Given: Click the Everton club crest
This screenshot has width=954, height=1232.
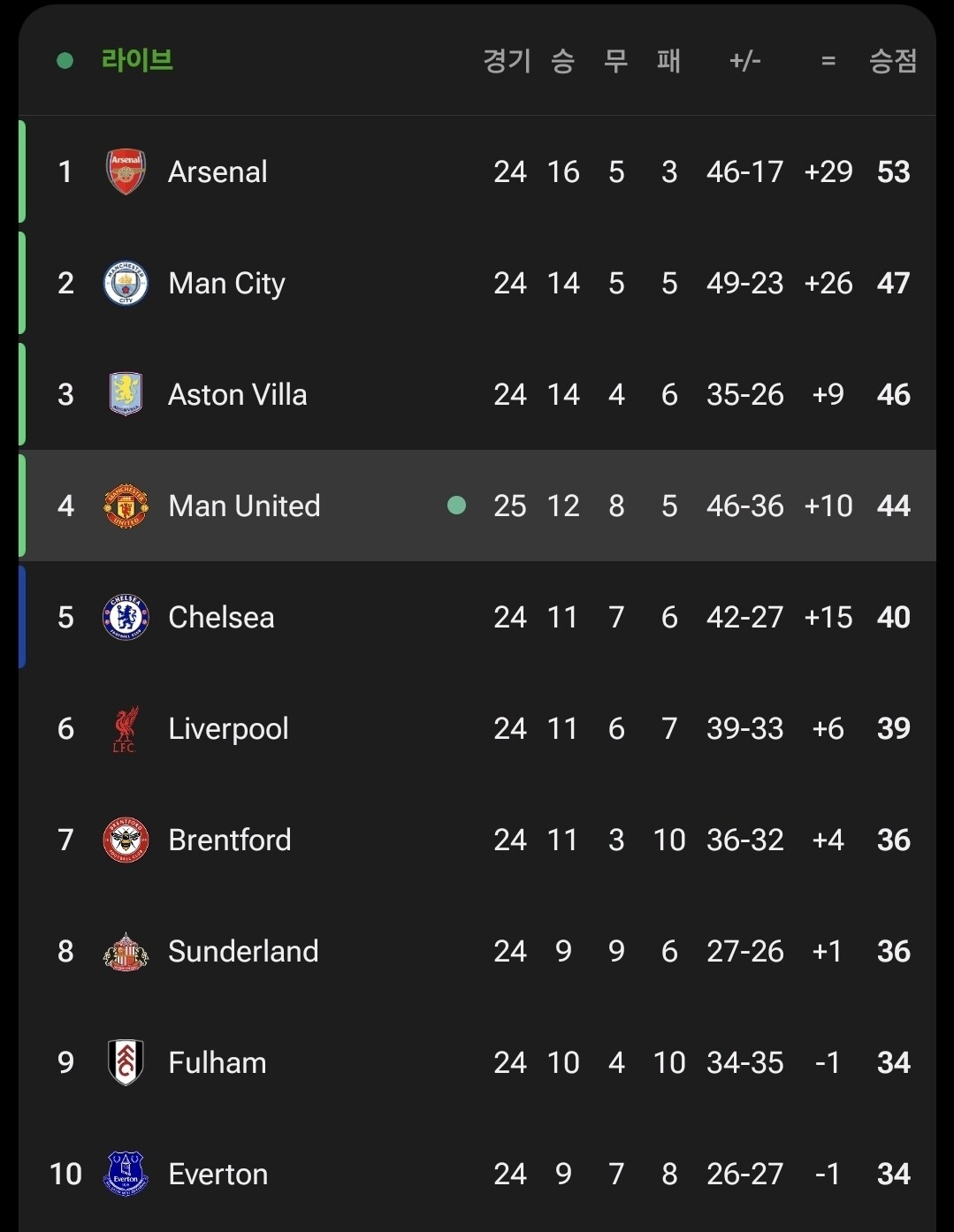Looking at the screenshot, I should 126,1174.
